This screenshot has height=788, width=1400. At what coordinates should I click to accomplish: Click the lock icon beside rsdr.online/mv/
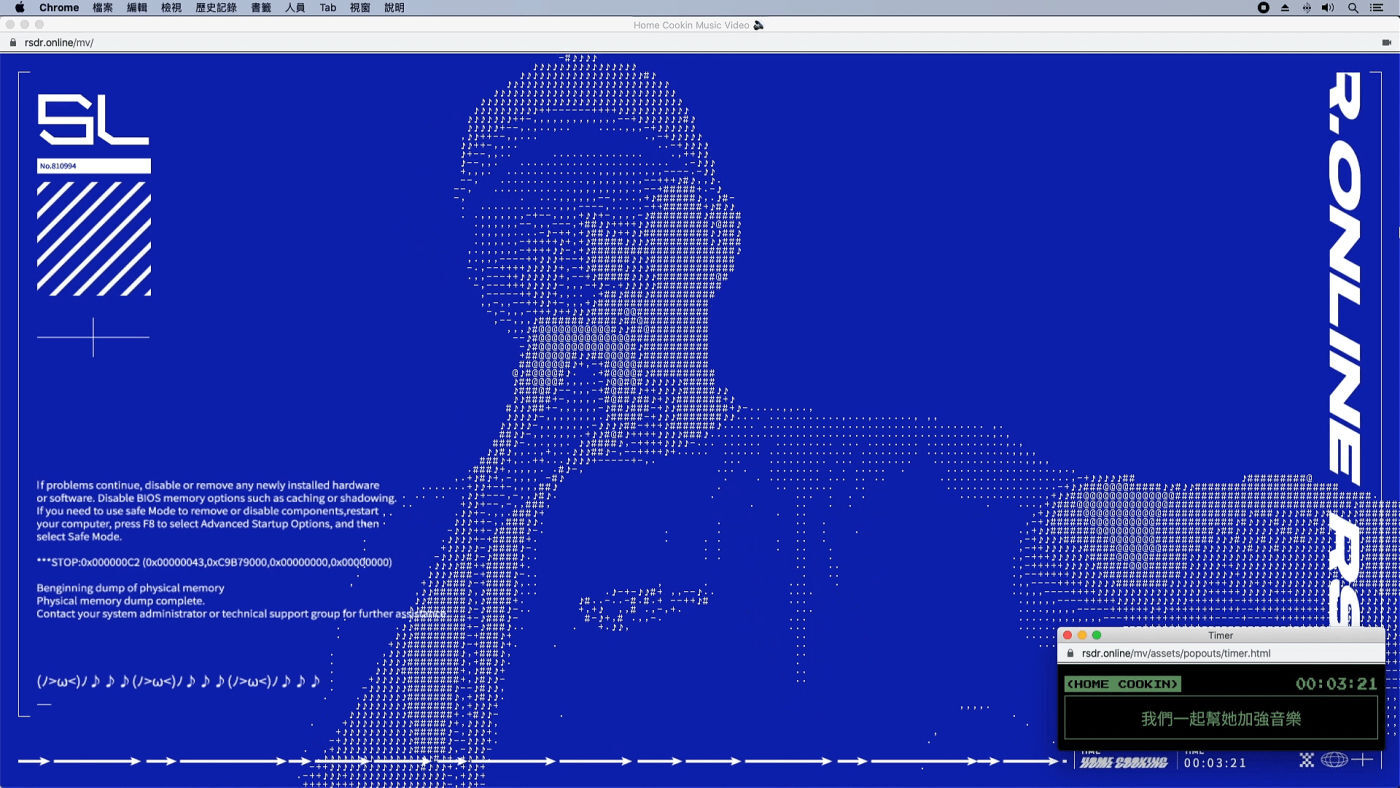pyautogui.click(x=13, y=43)
